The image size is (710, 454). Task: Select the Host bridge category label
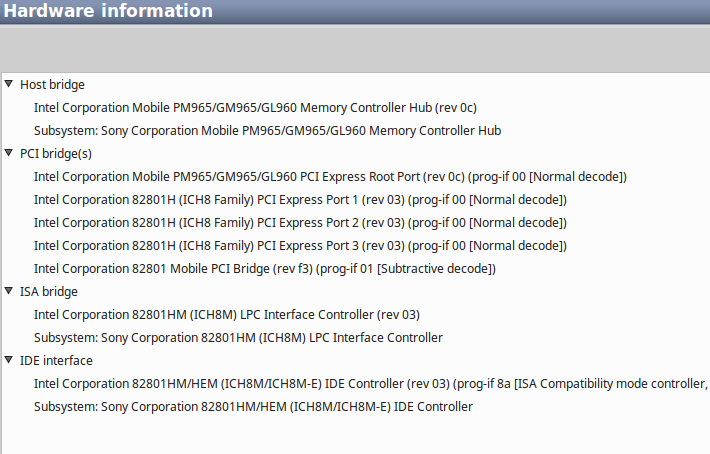pos(52,84)
